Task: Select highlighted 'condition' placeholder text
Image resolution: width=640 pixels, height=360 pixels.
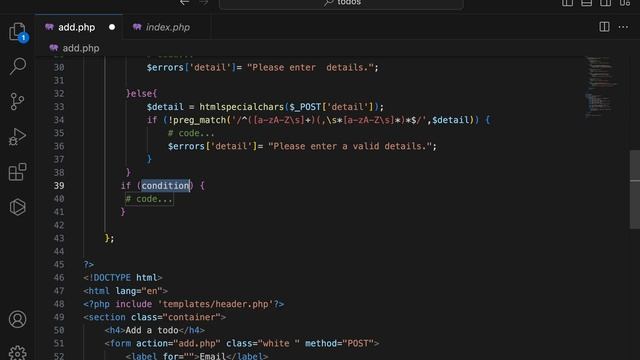Action: pyautogui.click(x=165, y=186)
